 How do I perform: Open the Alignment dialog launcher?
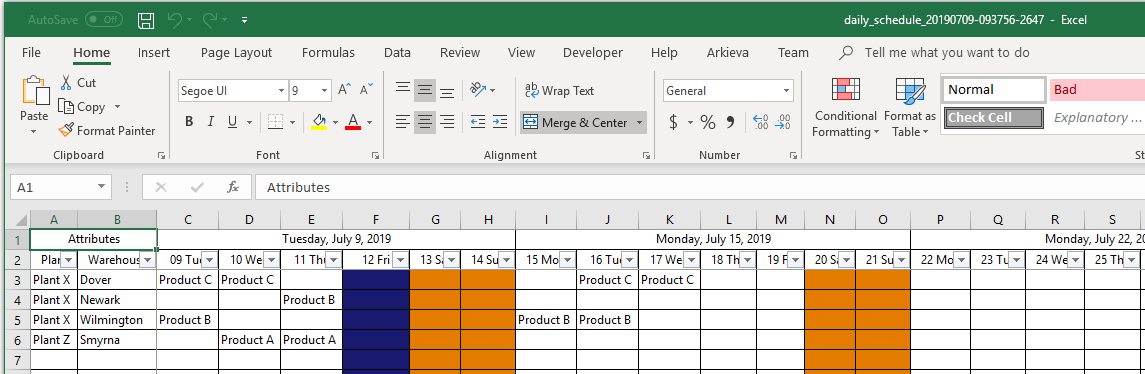coord(646,155)
